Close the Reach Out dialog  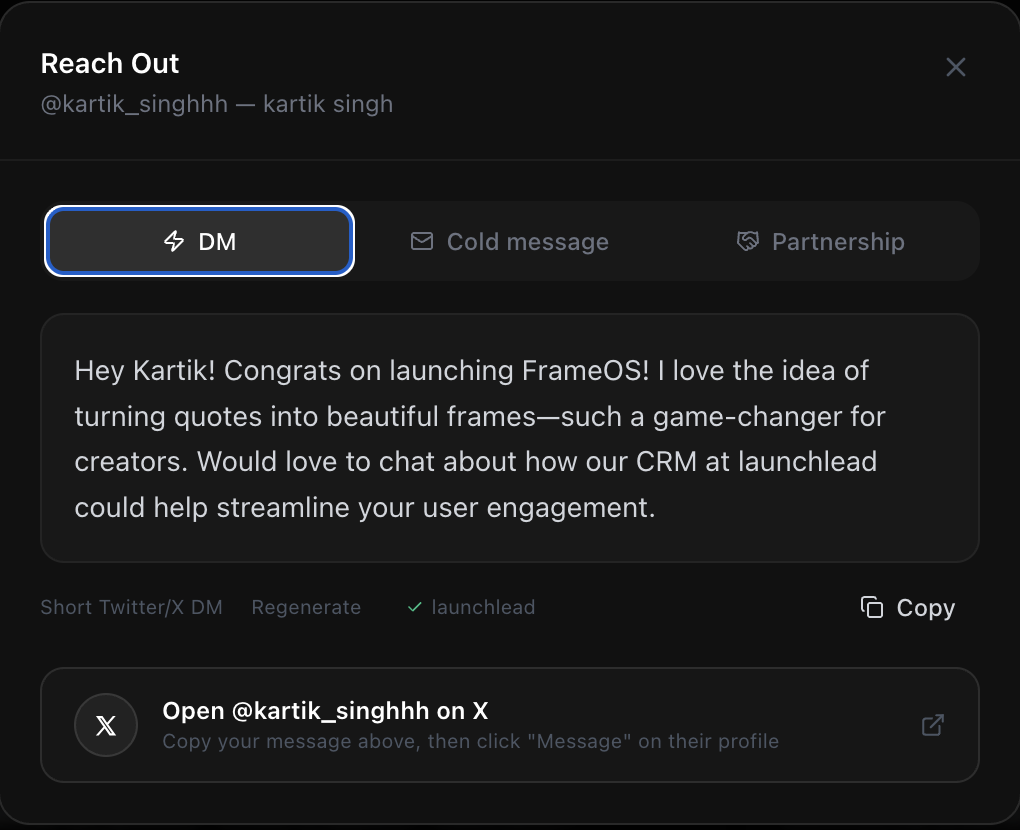pyautogui.click(x=956, y=67)
